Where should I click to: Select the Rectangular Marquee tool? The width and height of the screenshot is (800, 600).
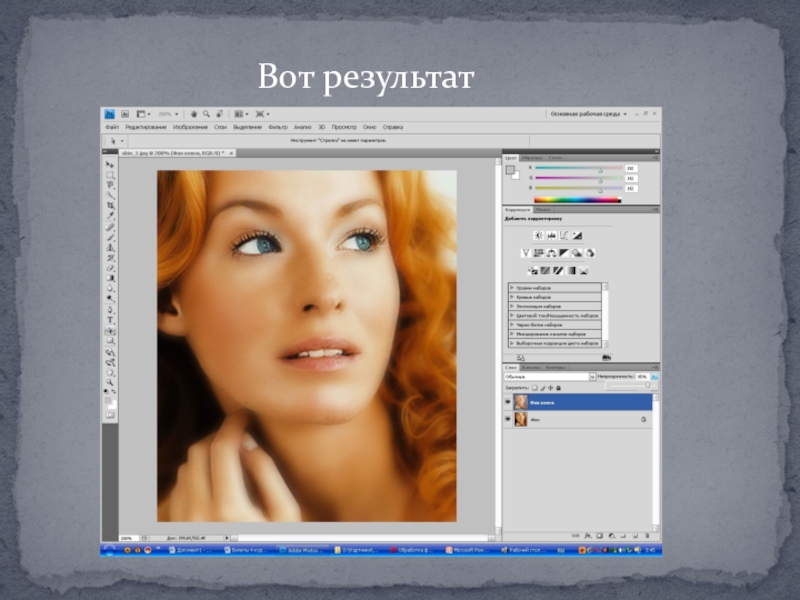pos(110,175)
